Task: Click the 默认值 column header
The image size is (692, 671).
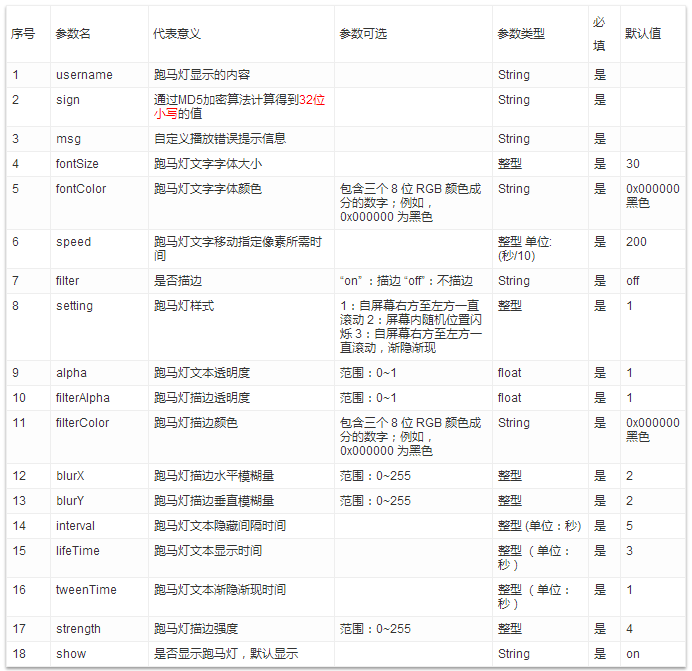Action: 643,34
